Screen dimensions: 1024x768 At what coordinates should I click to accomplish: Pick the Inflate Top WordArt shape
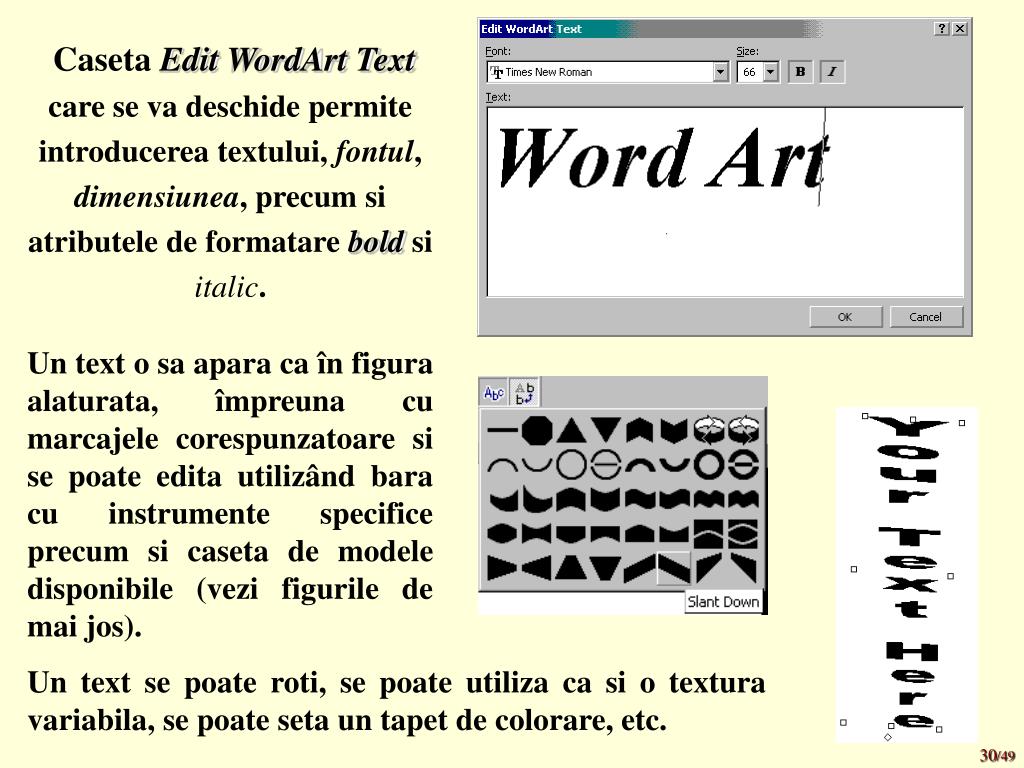coord(640,534)
